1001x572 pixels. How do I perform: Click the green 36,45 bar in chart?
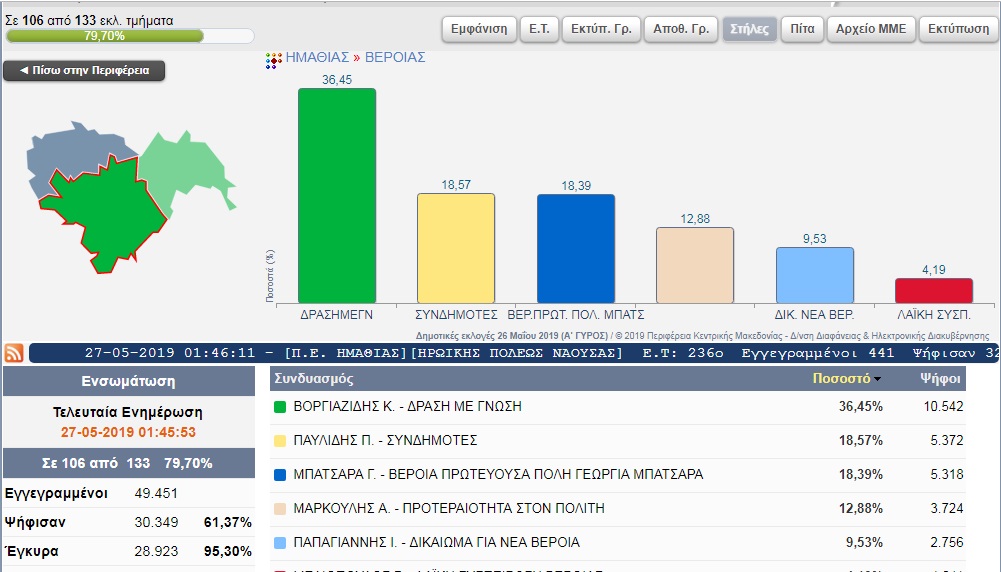tap(337, 195)
